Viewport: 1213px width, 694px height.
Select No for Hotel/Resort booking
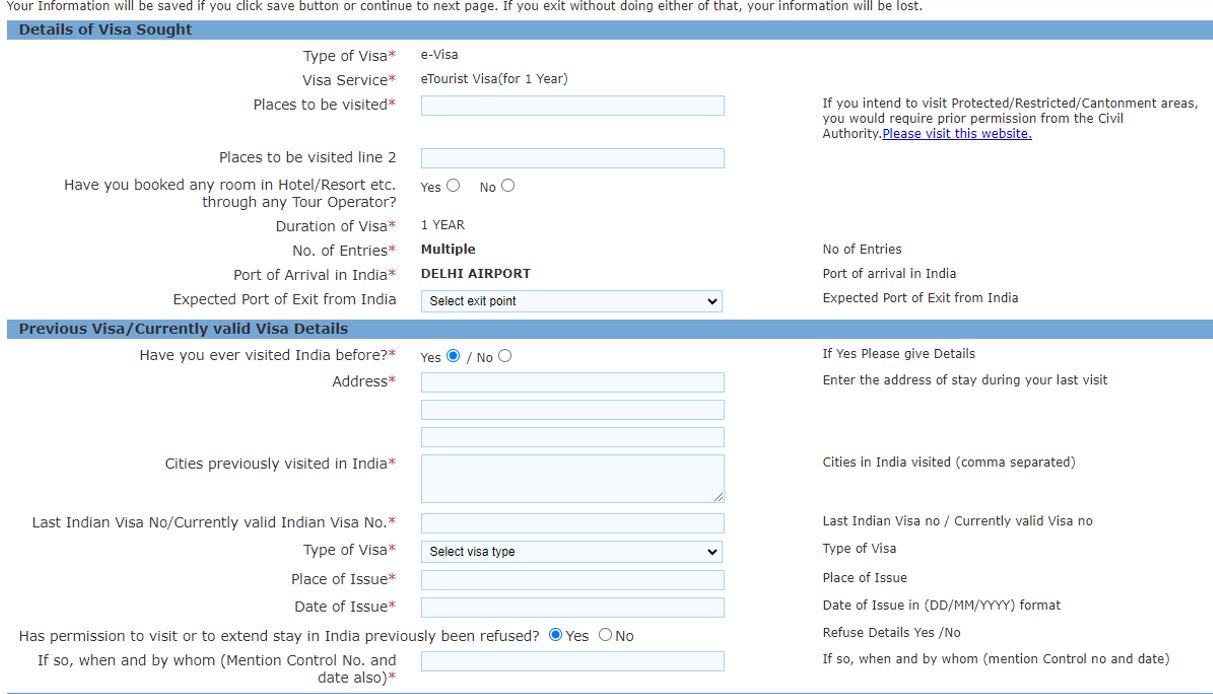pos(508,185)
